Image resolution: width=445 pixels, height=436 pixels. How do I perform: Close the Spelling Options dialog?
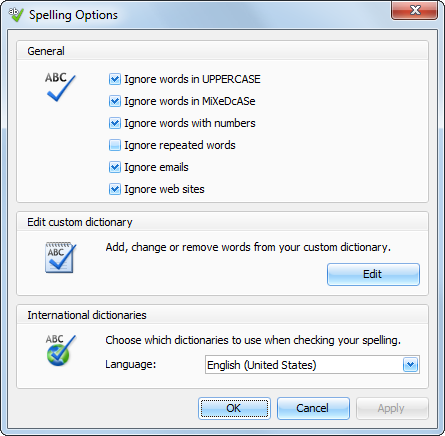[415, 10]
